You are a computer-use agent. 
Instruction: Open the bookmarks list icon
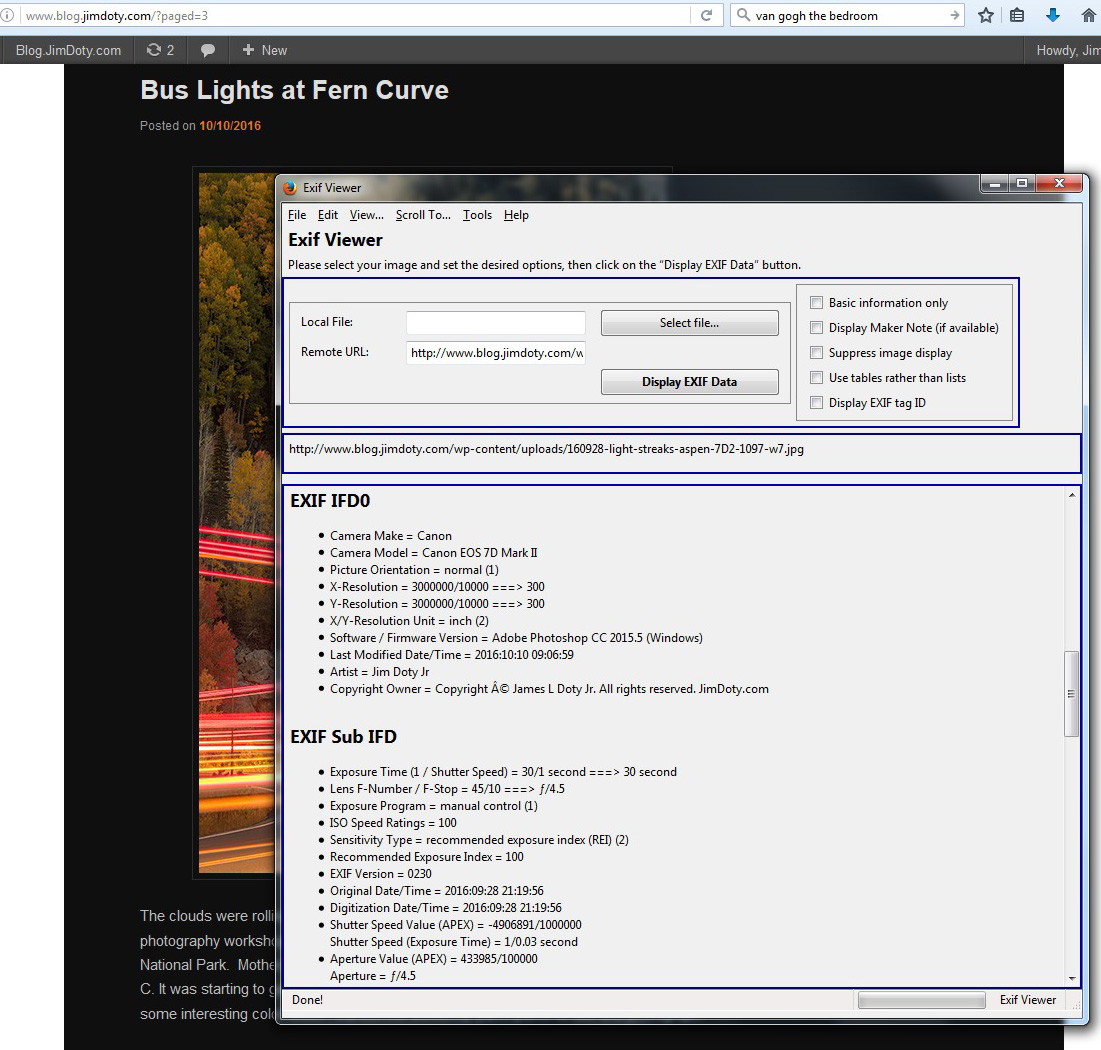click(x=1017, y=15)
